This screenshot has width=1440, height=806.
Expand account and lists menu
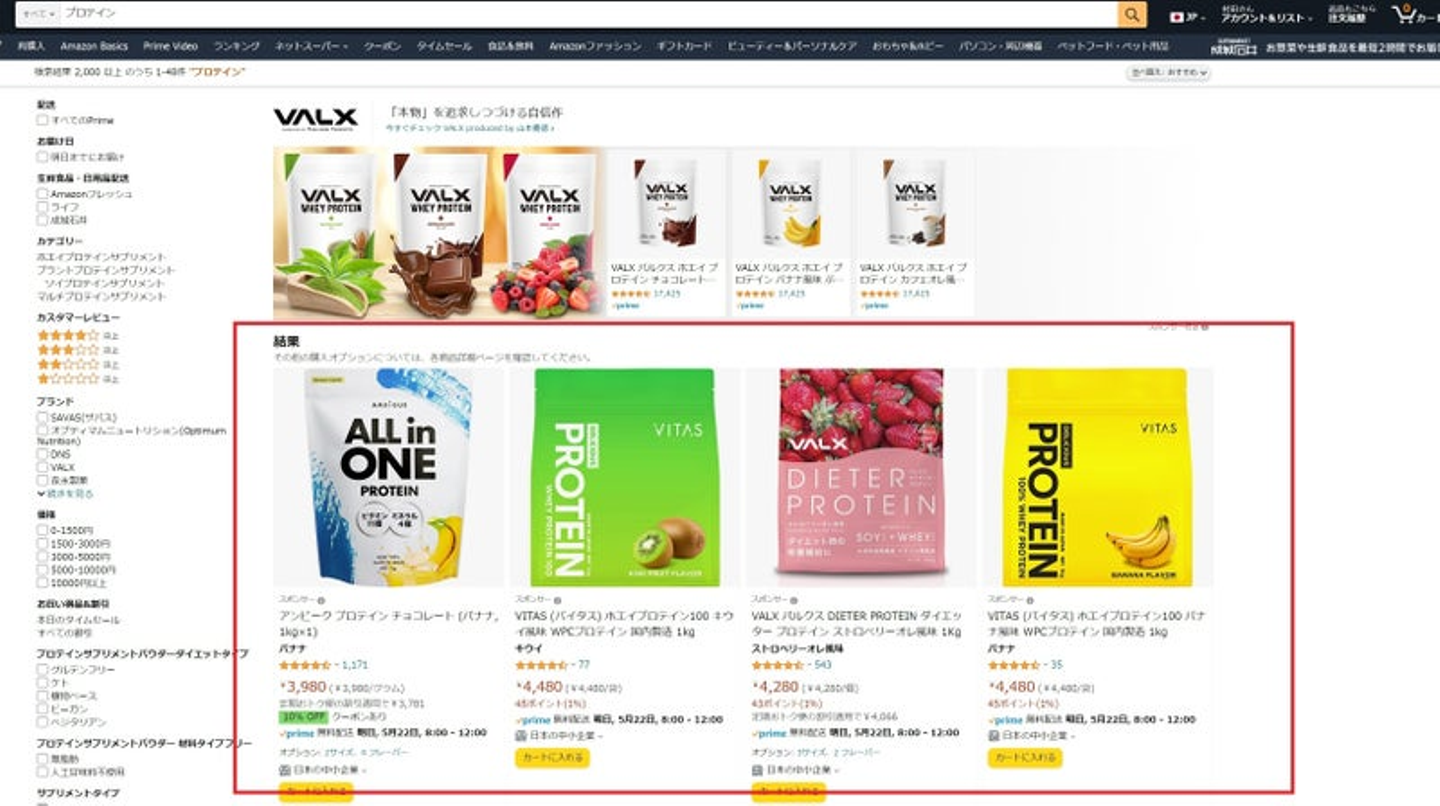click(1263, 15)
